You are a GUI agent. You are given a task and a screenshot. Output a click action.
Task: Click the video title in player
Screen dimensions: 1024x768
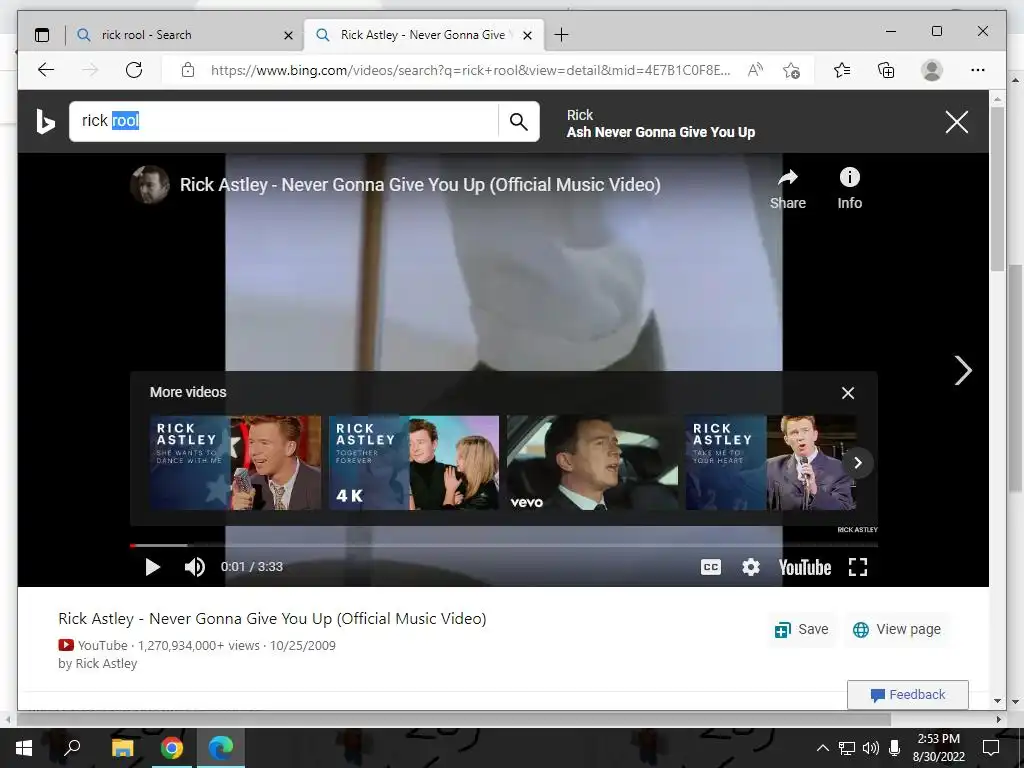click(420, 185)
